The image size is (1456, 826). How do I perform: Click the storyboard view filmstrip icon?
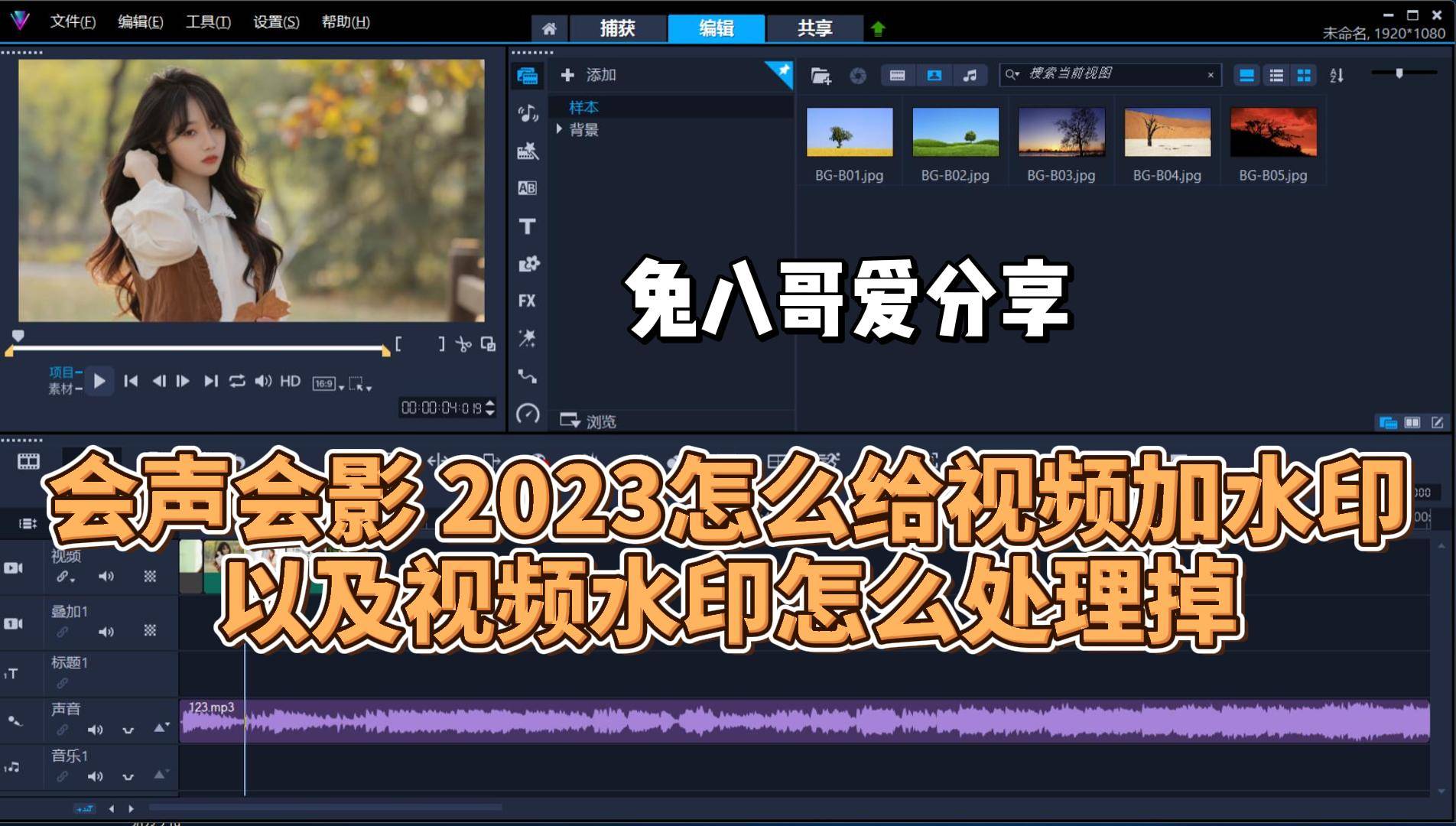(28, 461)
